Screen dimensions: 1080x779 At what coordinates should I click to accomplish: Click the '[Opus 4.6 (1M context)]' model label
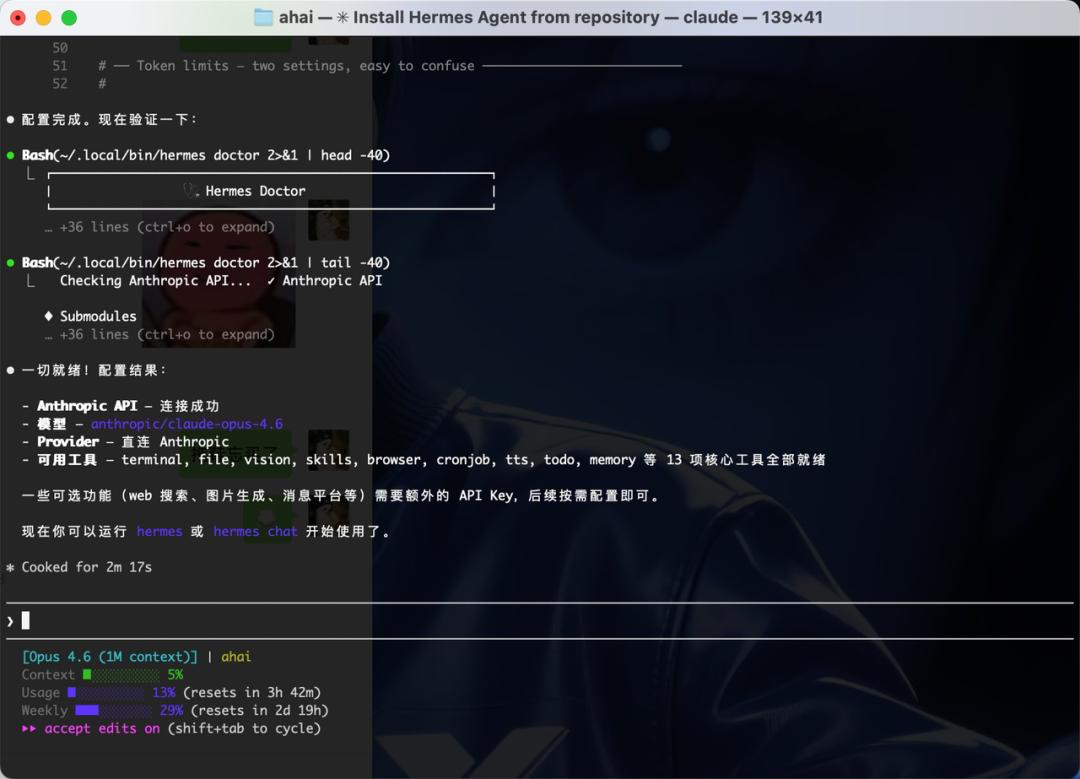click(110, 656)
